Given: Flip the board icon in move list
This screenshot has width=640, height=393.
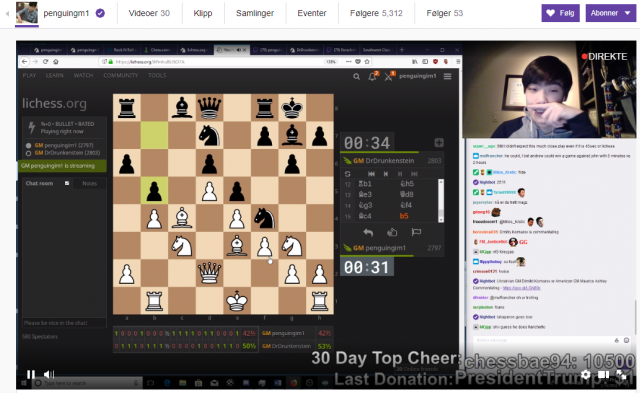Looking at the screenshot, I should 347,174.
